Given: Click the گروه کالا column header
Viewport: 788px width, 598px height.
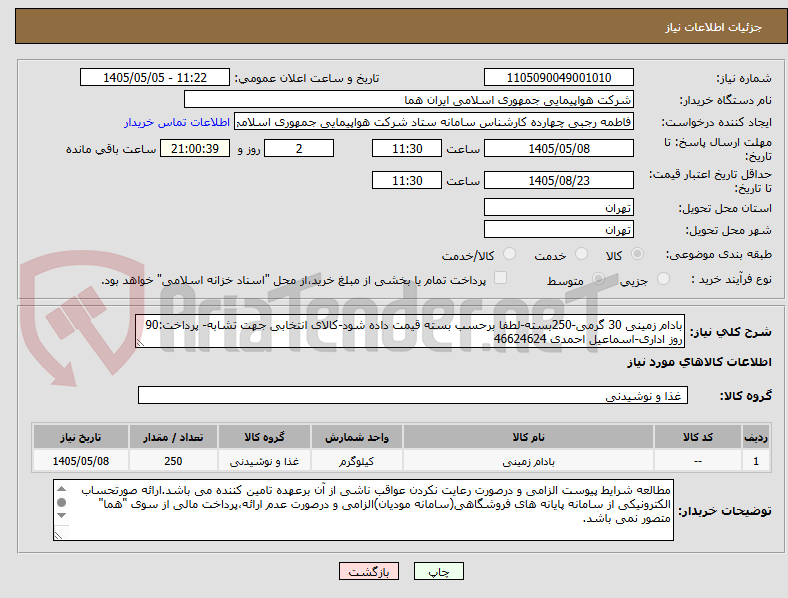Looking at the screenshot, I should pyautogui.click(x=264, y=437).
